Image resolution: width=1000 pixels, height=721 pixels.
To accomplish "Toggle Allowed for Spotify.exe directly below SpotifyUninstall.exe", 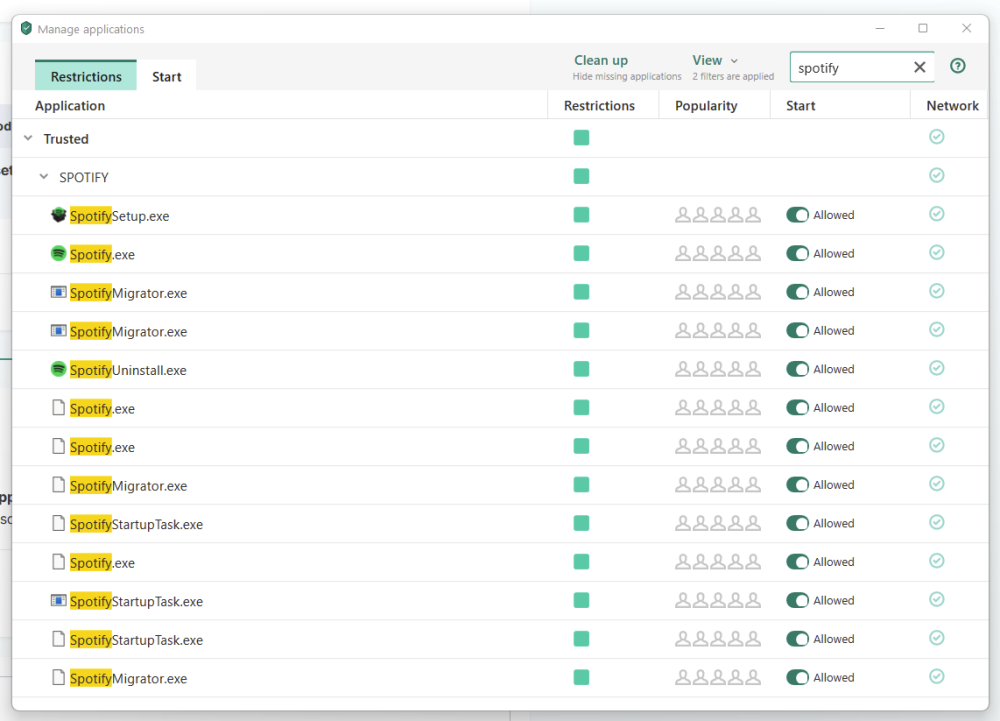I will coord(797,408).
